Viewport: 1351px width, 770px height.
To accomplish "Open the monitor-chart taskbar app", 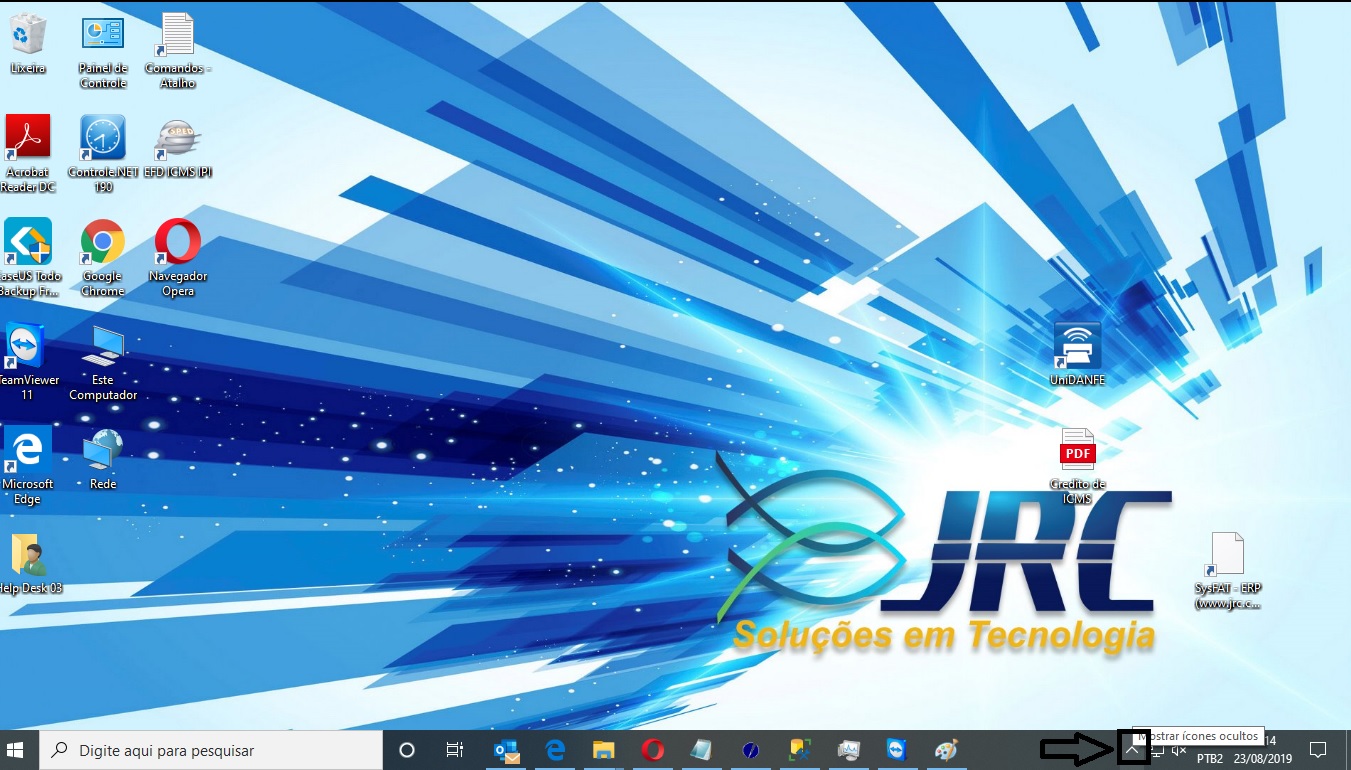I will click(x=848, y=750).
